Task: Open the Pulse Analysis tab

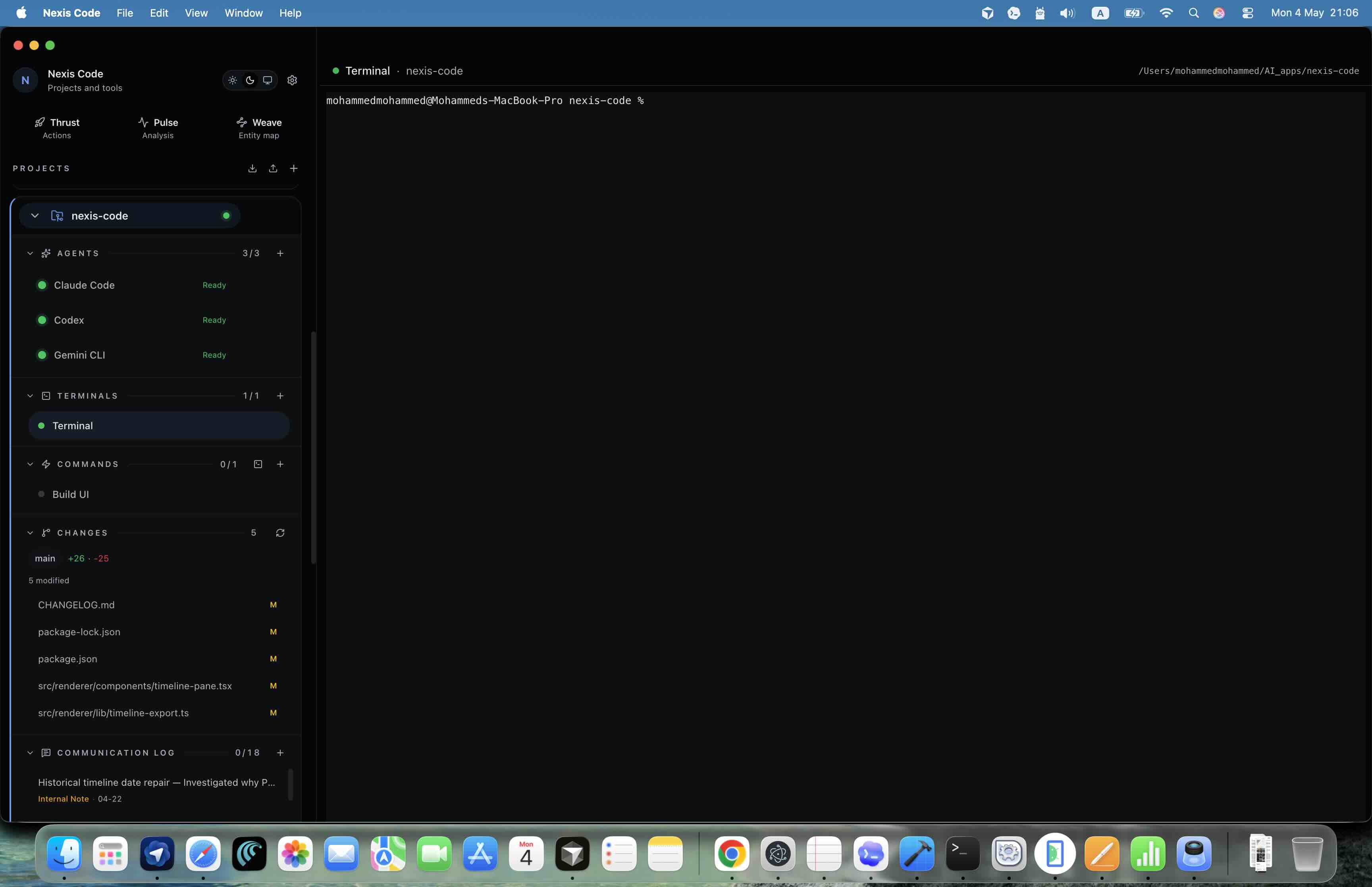Action: coord(158,128)
